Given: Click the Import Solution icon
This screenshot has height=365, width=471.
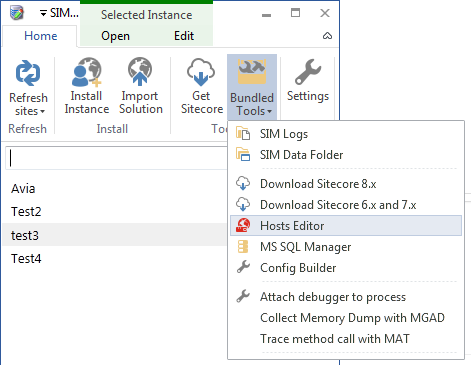Looking at the screenshot, I should (x=140, y=71).
